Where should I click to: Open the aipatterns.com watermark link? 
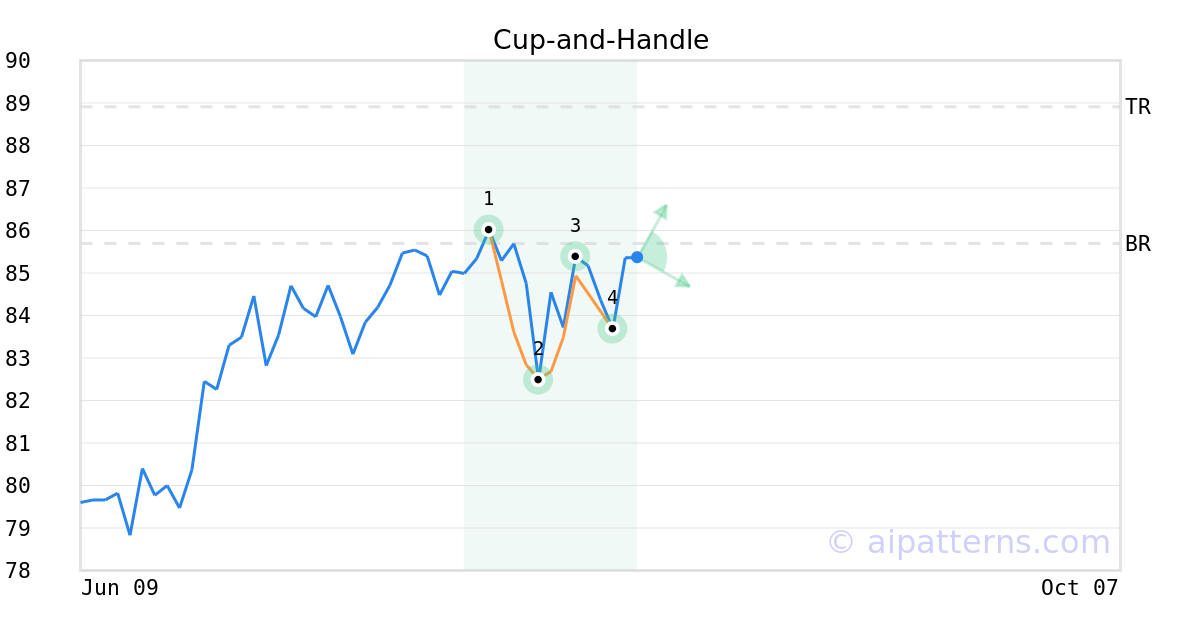(968, 542)
